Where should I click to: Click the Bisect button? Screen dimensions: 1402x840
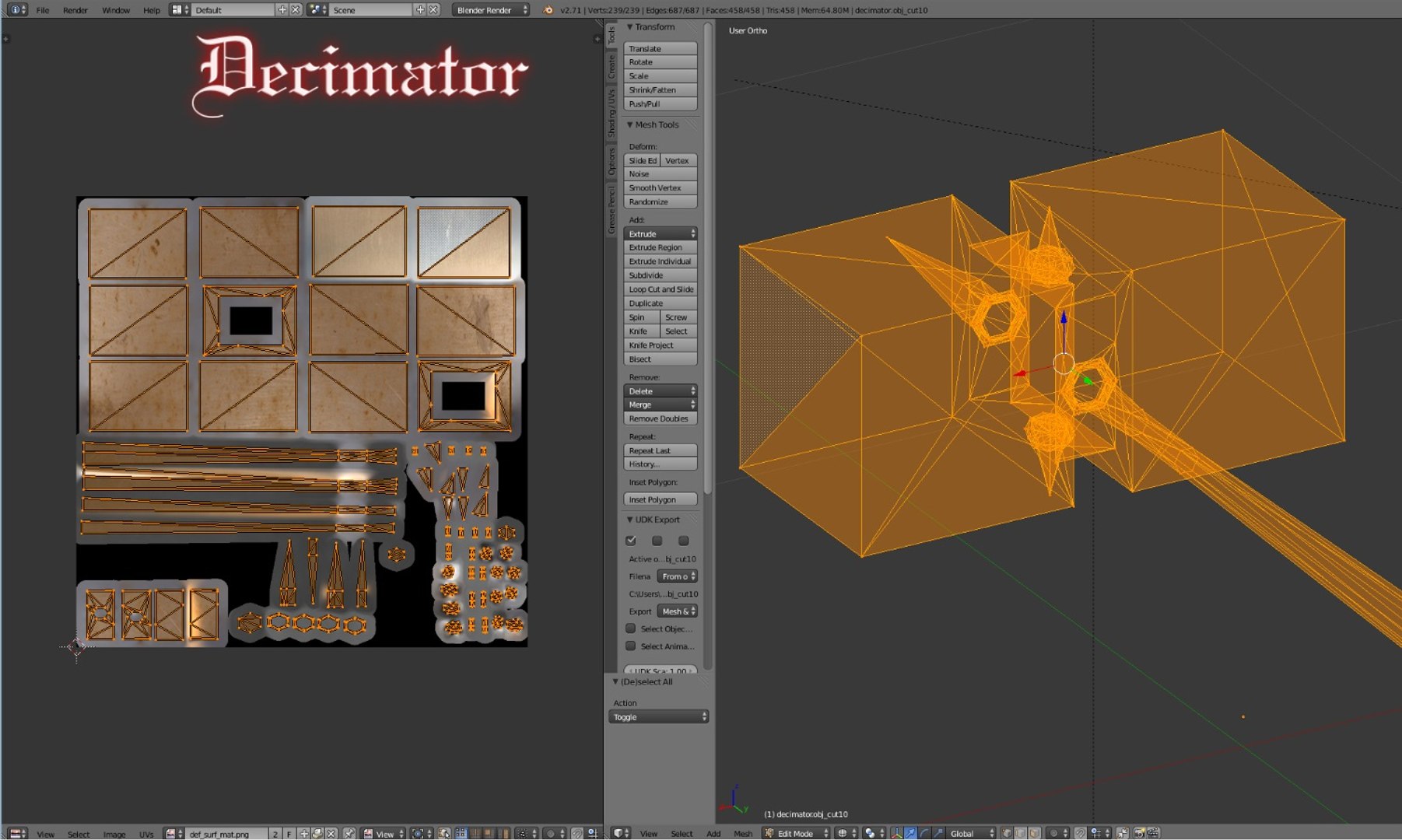click(661, 359)
